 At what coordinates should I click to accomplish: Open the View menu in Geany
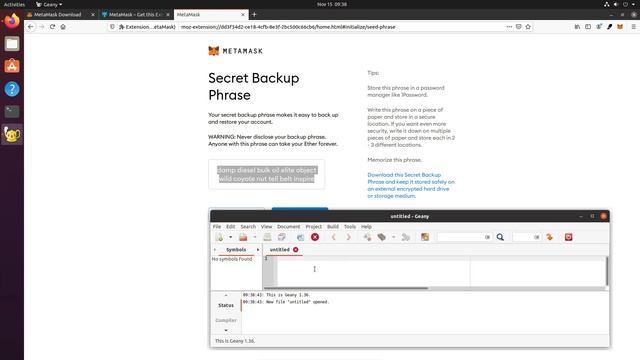pyautogui.click(x=267, y=227)
